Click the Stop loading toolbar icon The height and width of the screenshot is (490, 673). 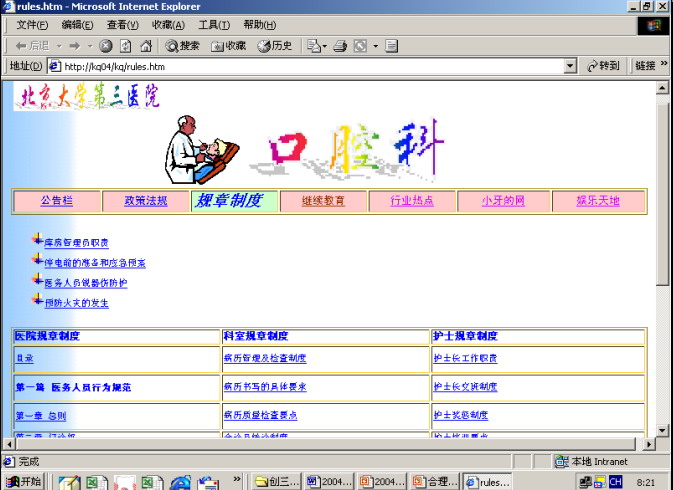point(106,46)
